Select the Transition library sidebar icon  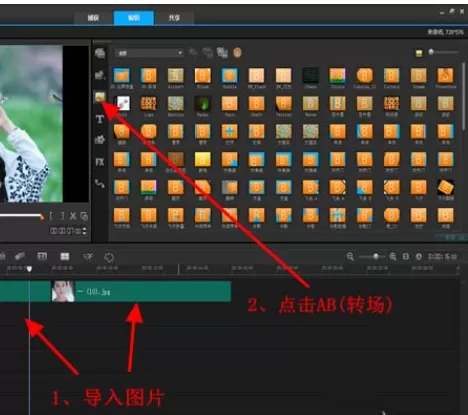point(100,97)
